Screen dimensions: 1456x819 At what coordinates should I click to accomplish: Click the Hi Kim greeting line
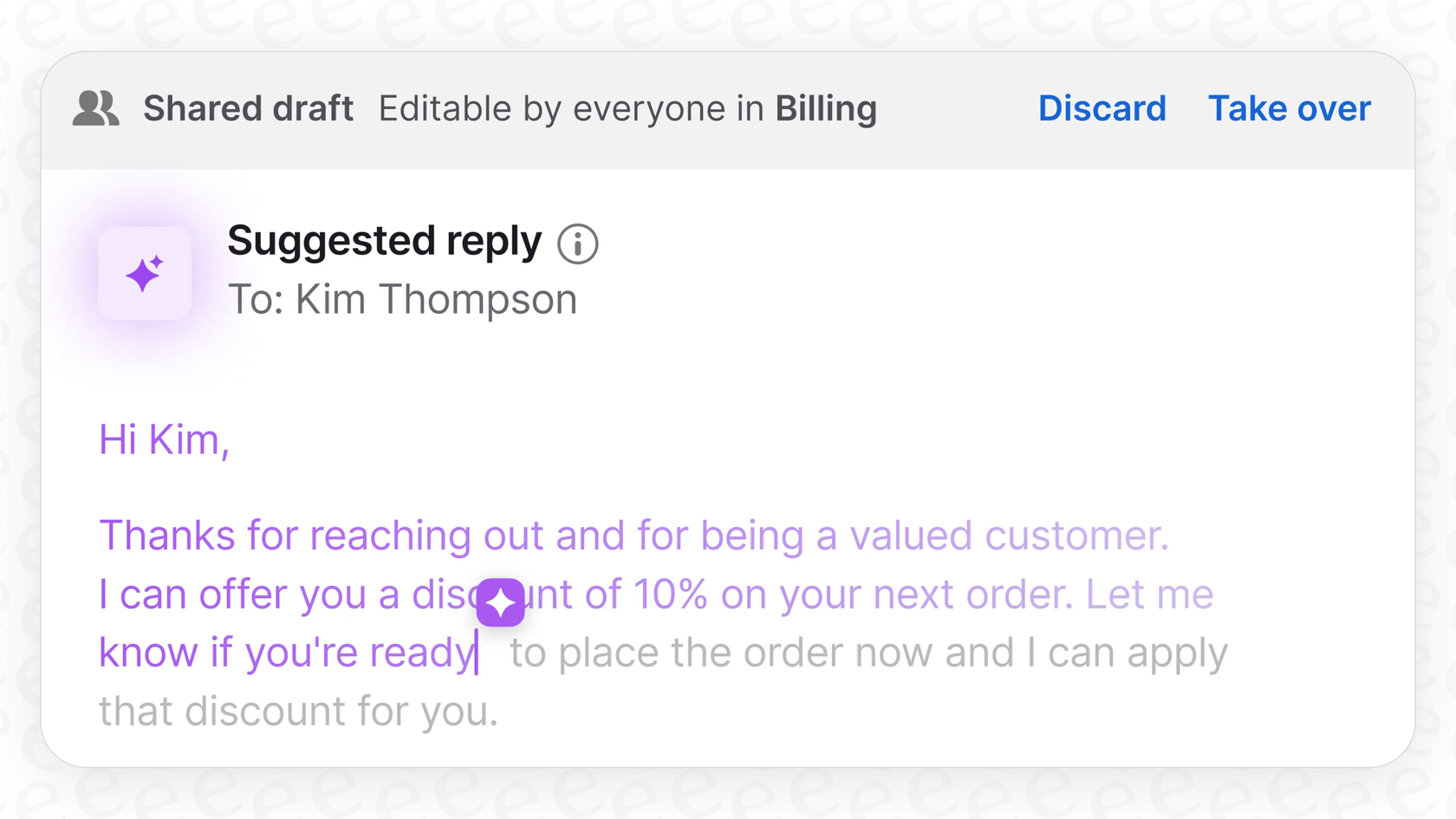click(164, 439)
